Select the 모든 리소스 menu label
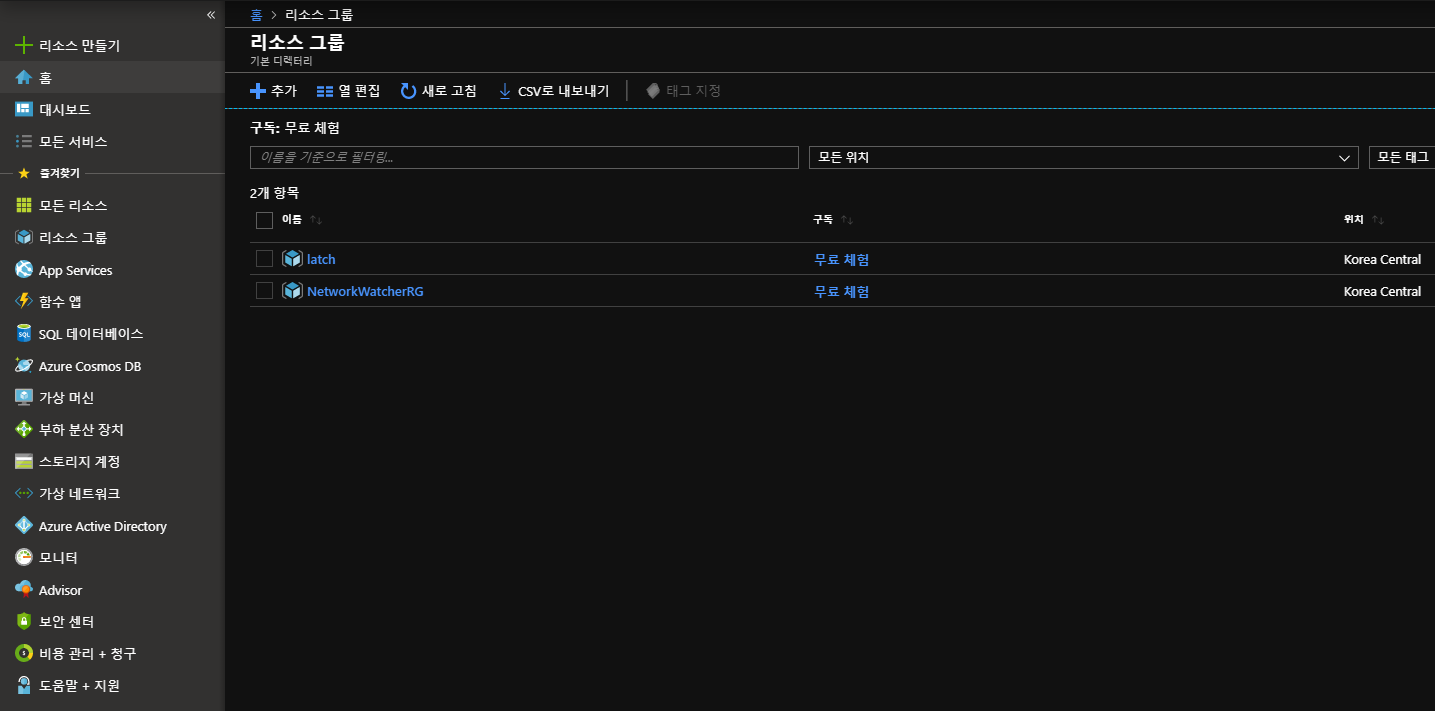The width and height of the screenshot is (1435, 711). (73, 205)
